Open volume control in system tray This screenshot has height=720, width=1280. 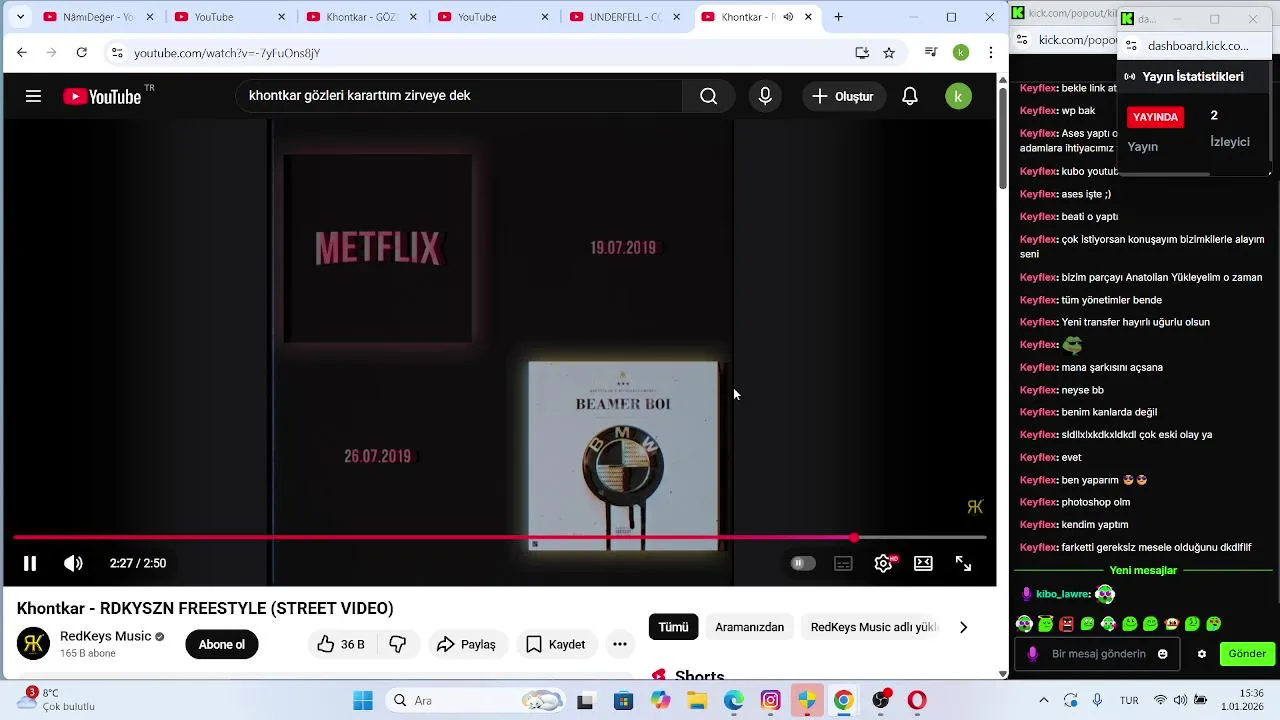[1181, 700]
